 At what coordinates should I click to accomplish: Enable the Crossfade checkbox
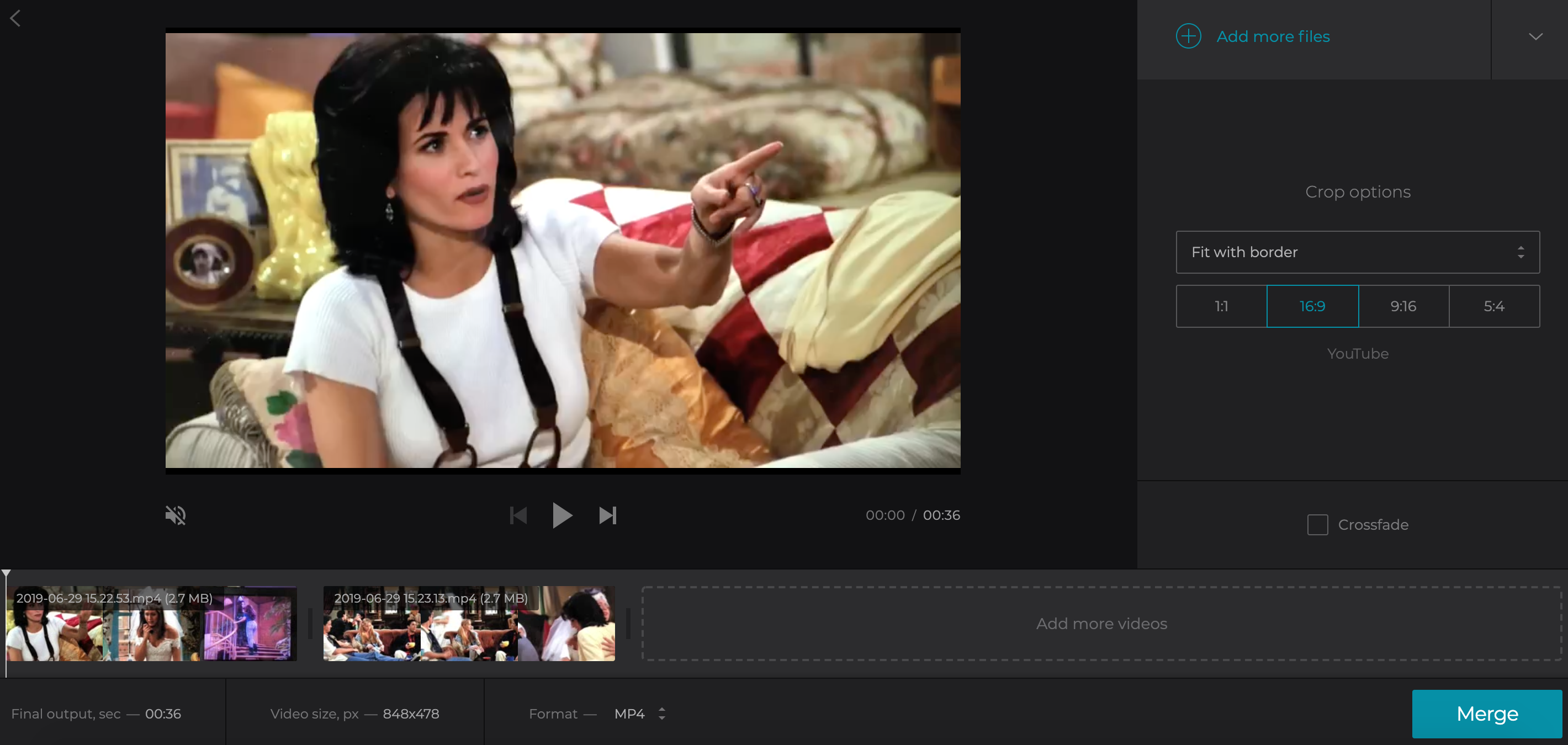click(1317, 524)
